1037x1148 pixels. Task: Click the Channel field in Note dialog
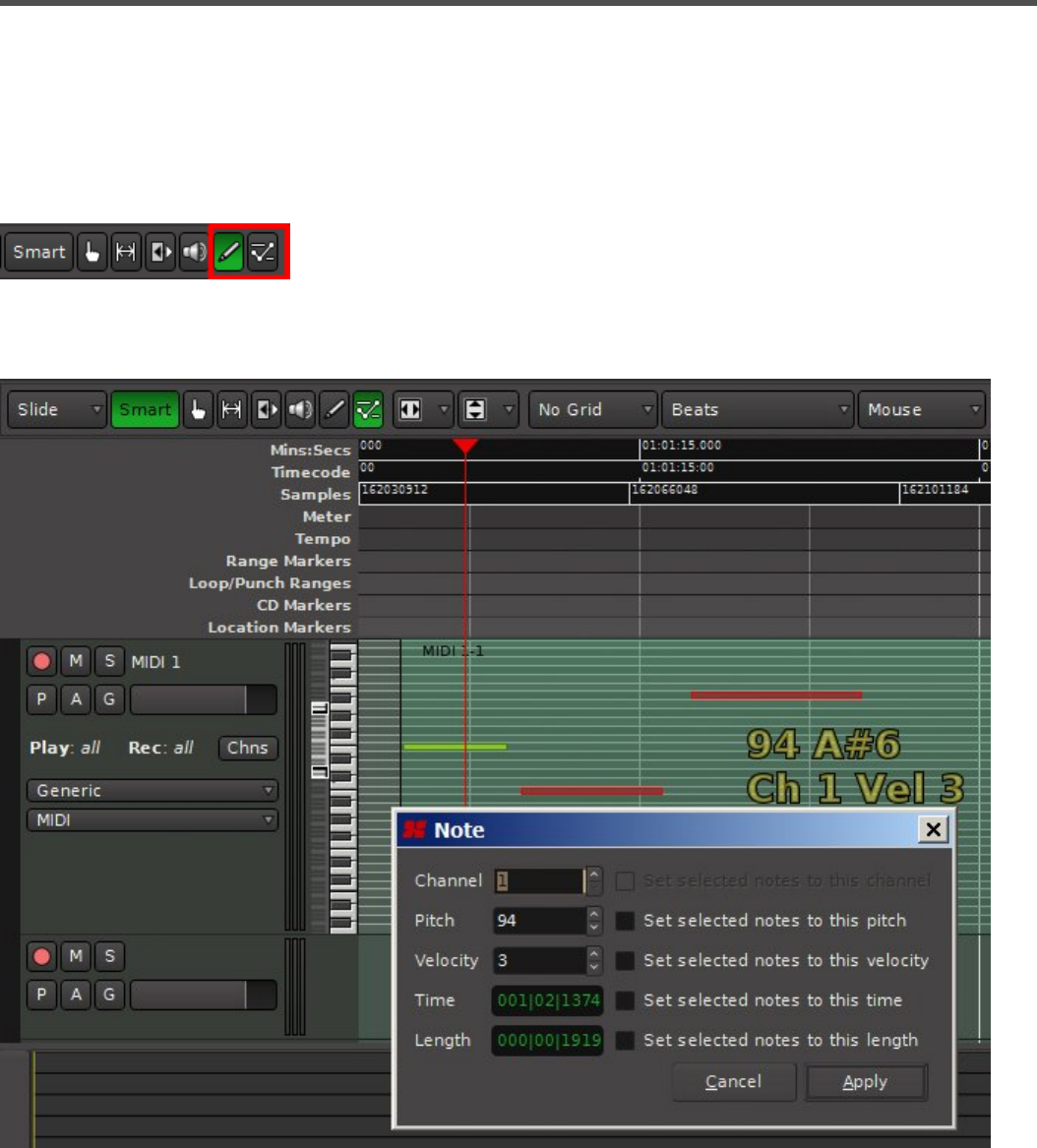[540, 880]
